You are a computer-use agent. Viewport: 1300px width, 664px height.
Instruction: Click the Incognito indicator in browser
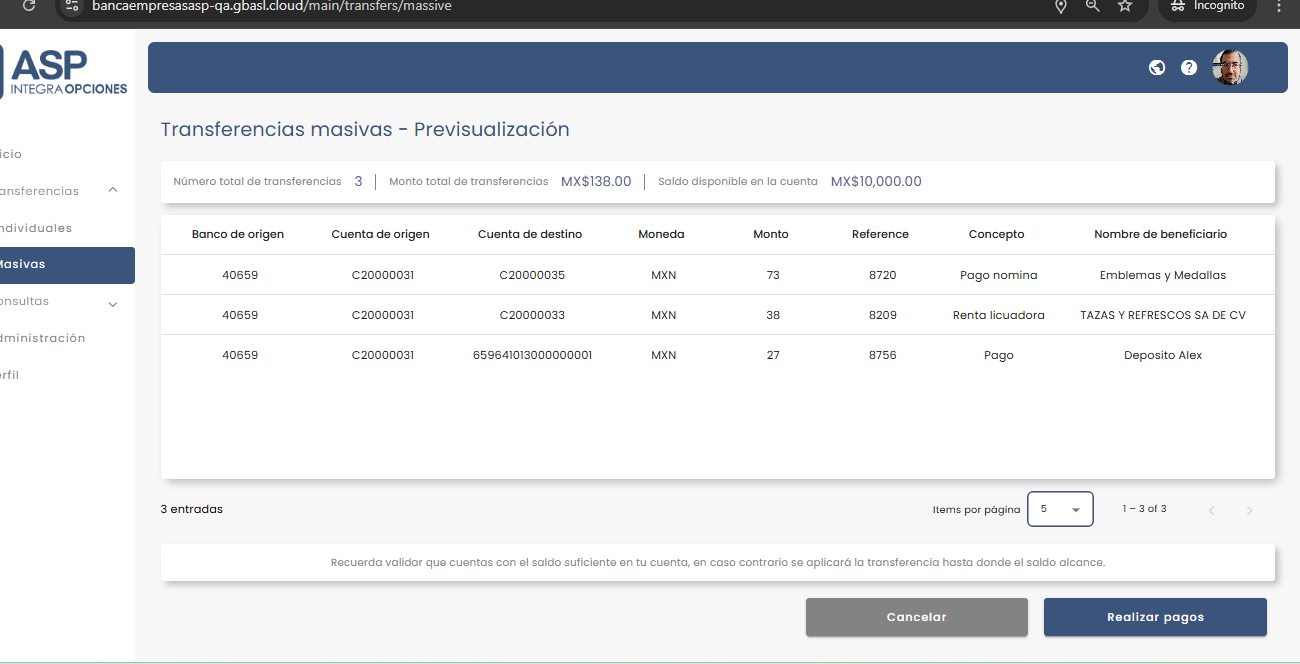tap(1207, 6)
